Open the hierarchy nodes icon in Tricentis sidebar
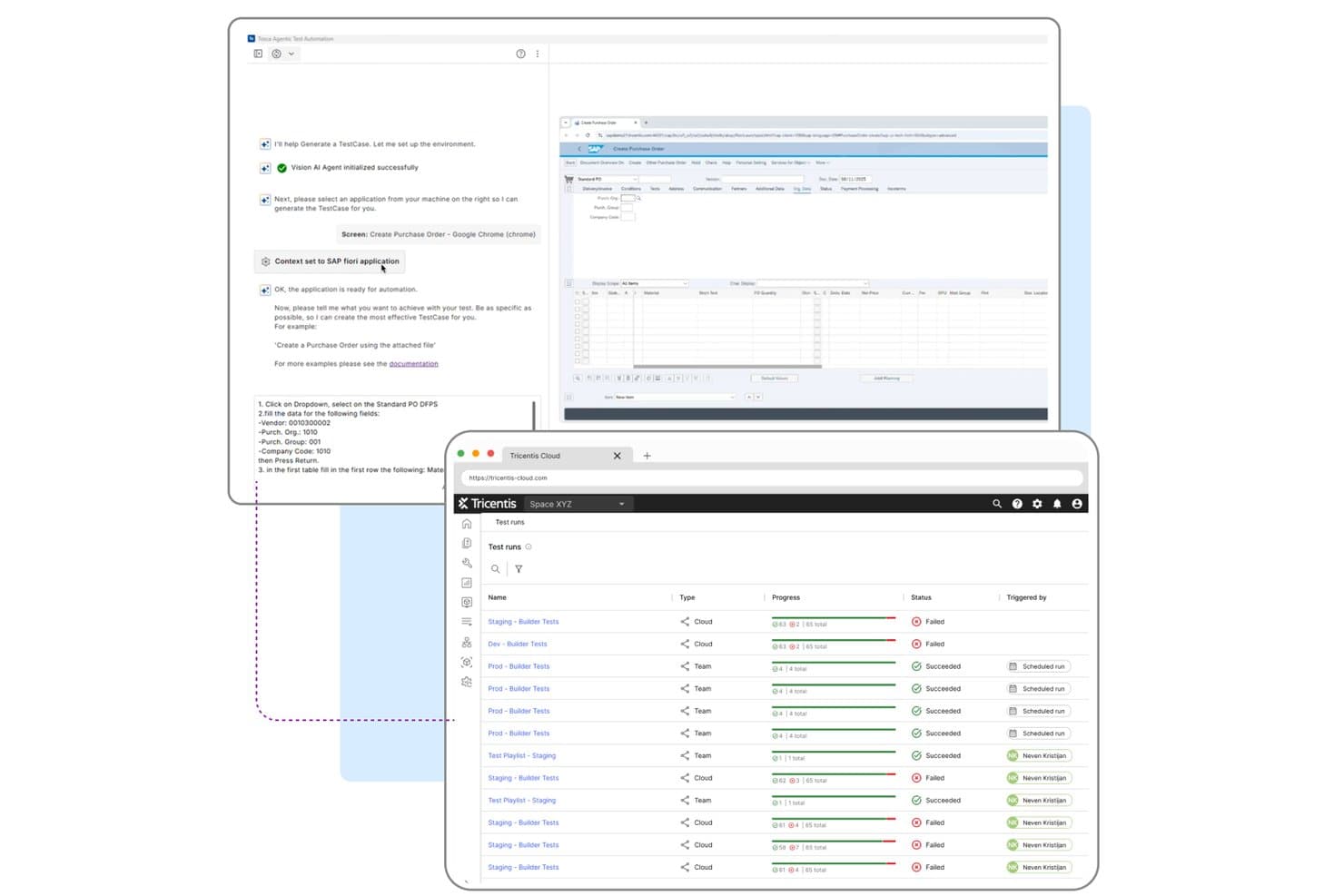 pos(467,642)
